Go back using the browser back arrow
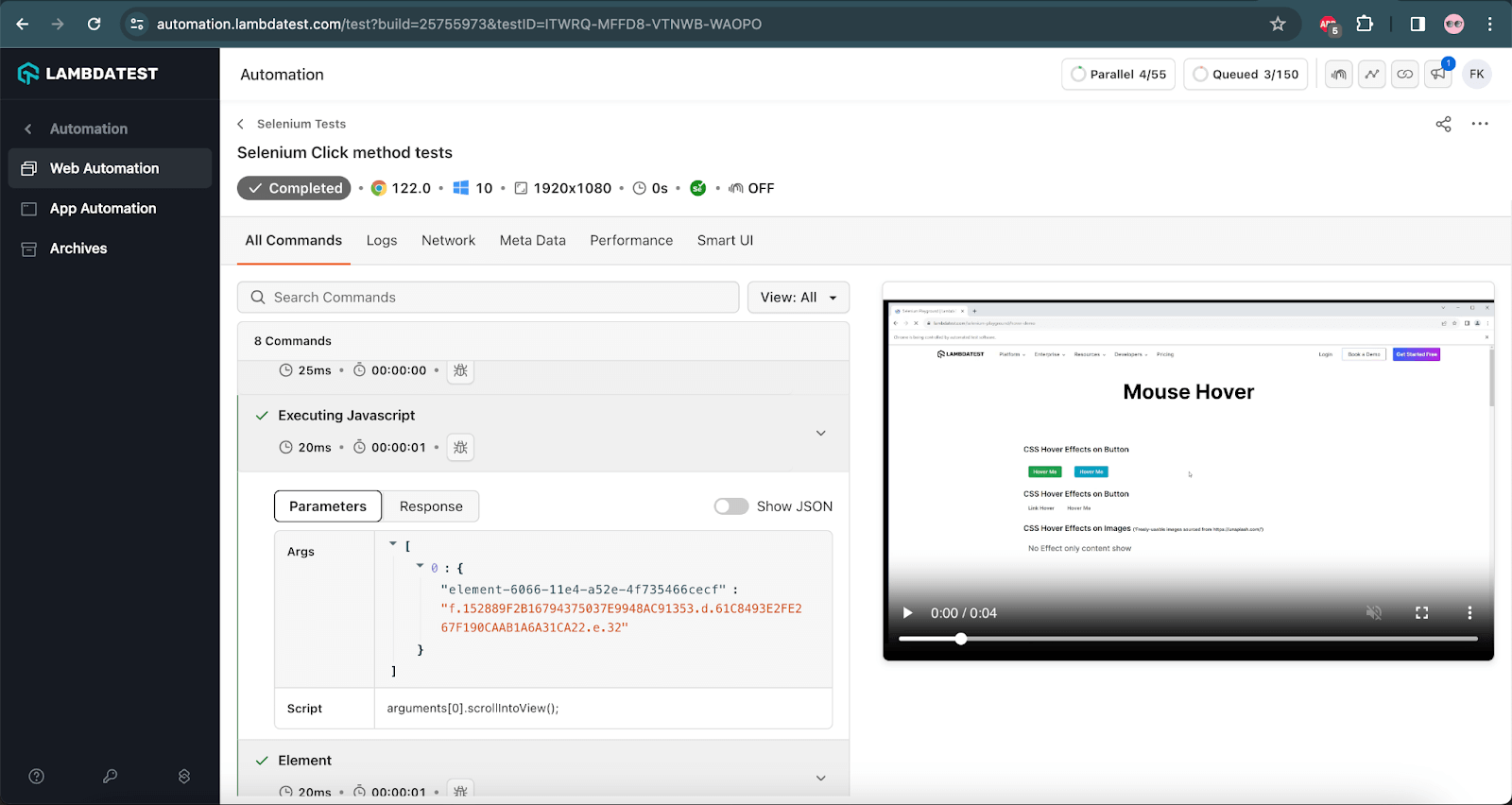Image resolution: width=1512 pixels, height=805 pixels. pyautogui.click(x=23, y=24)
